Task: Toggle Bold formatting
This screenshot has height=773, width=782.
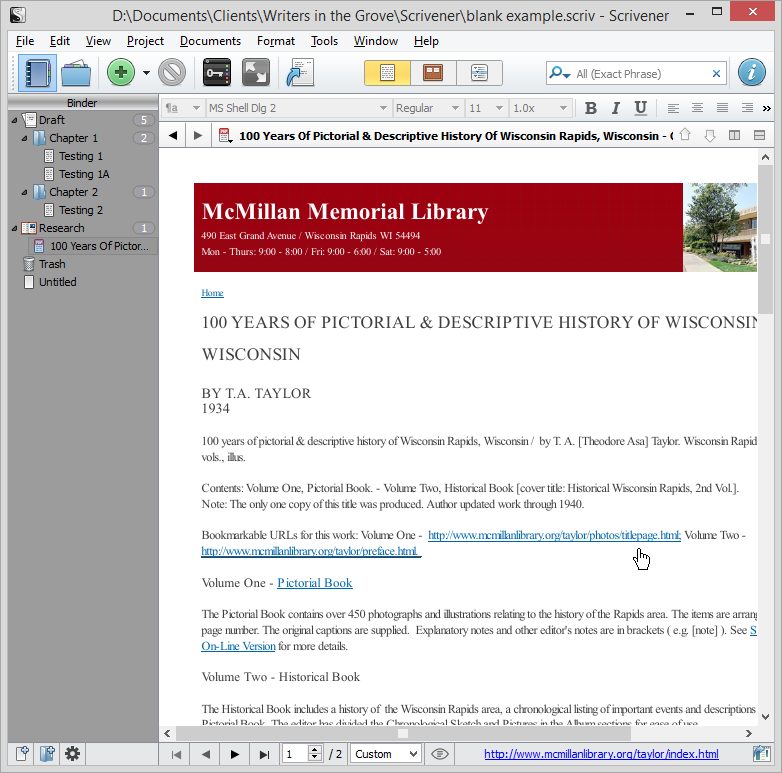Action: [x=590, y=108]
